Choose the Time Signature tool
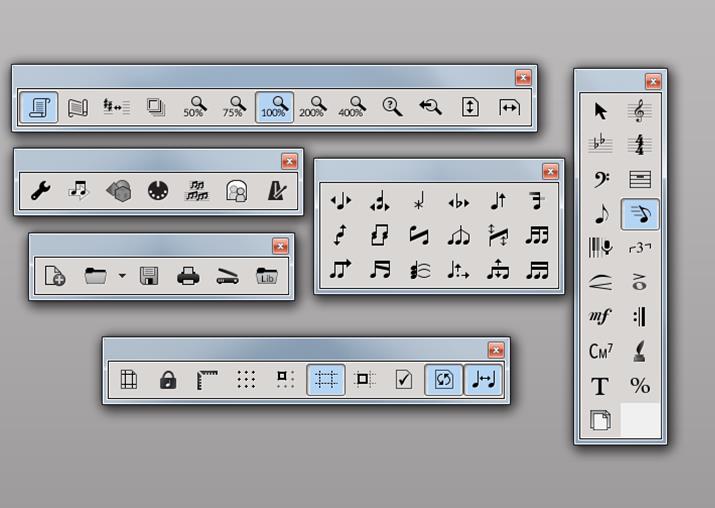Viewport: 715px width, 508px height. pos(640,145)
